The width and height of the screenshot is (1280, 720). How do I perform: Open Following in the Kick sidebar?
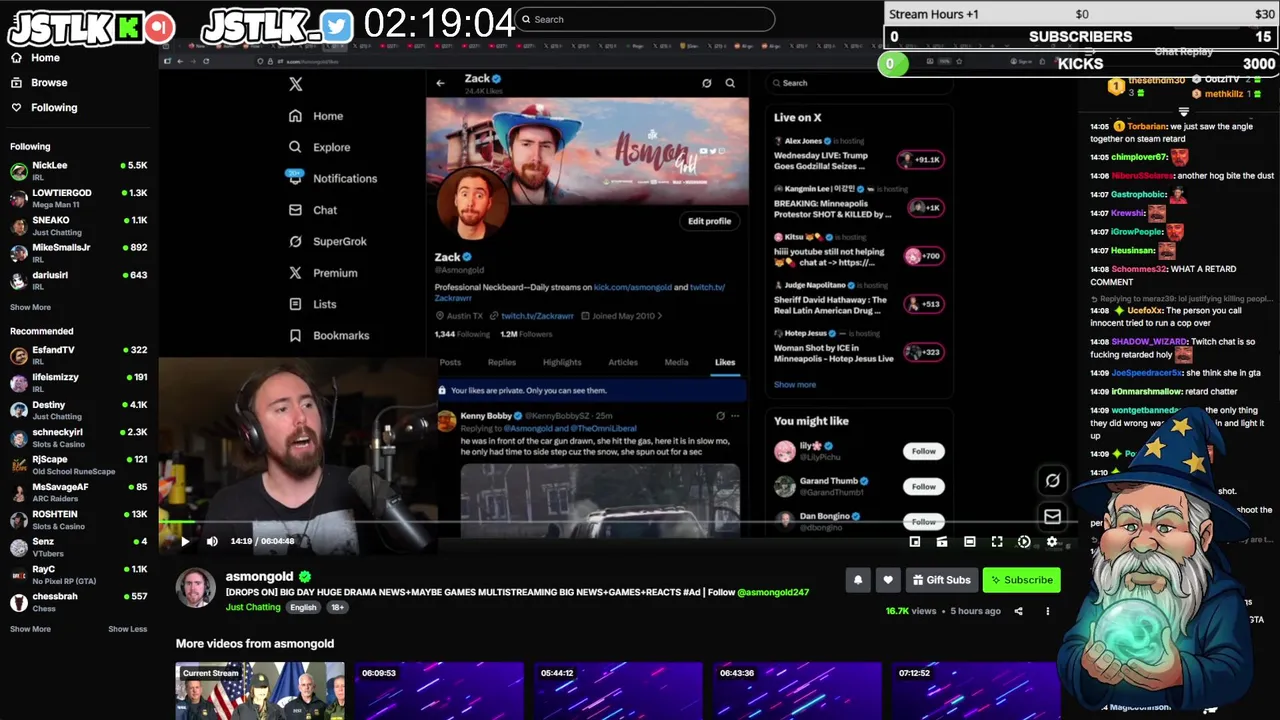44,107
